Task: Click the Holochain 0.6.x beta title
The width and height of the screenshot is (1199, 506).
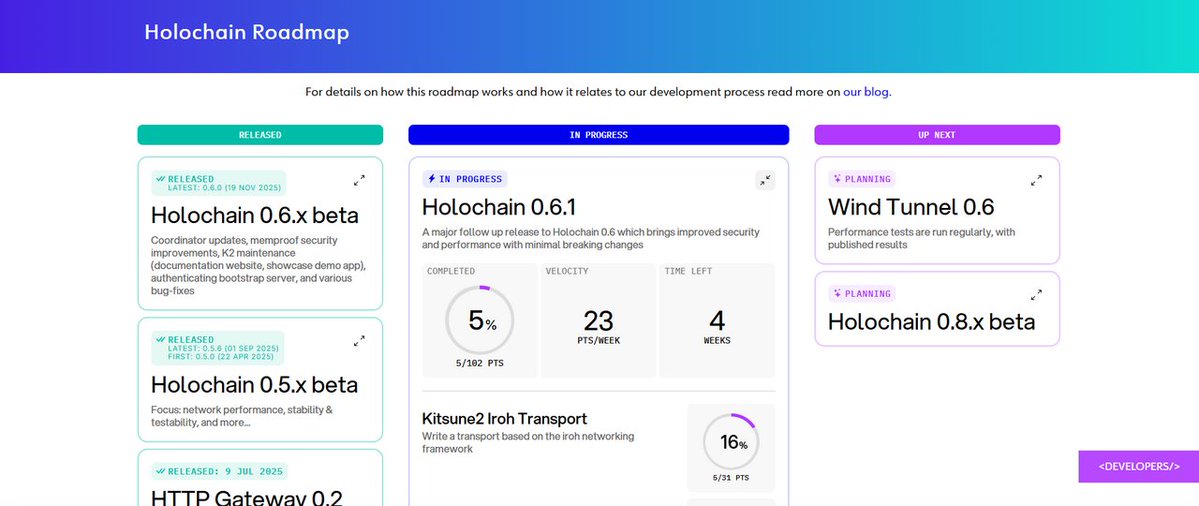Action: click(255, 216)
